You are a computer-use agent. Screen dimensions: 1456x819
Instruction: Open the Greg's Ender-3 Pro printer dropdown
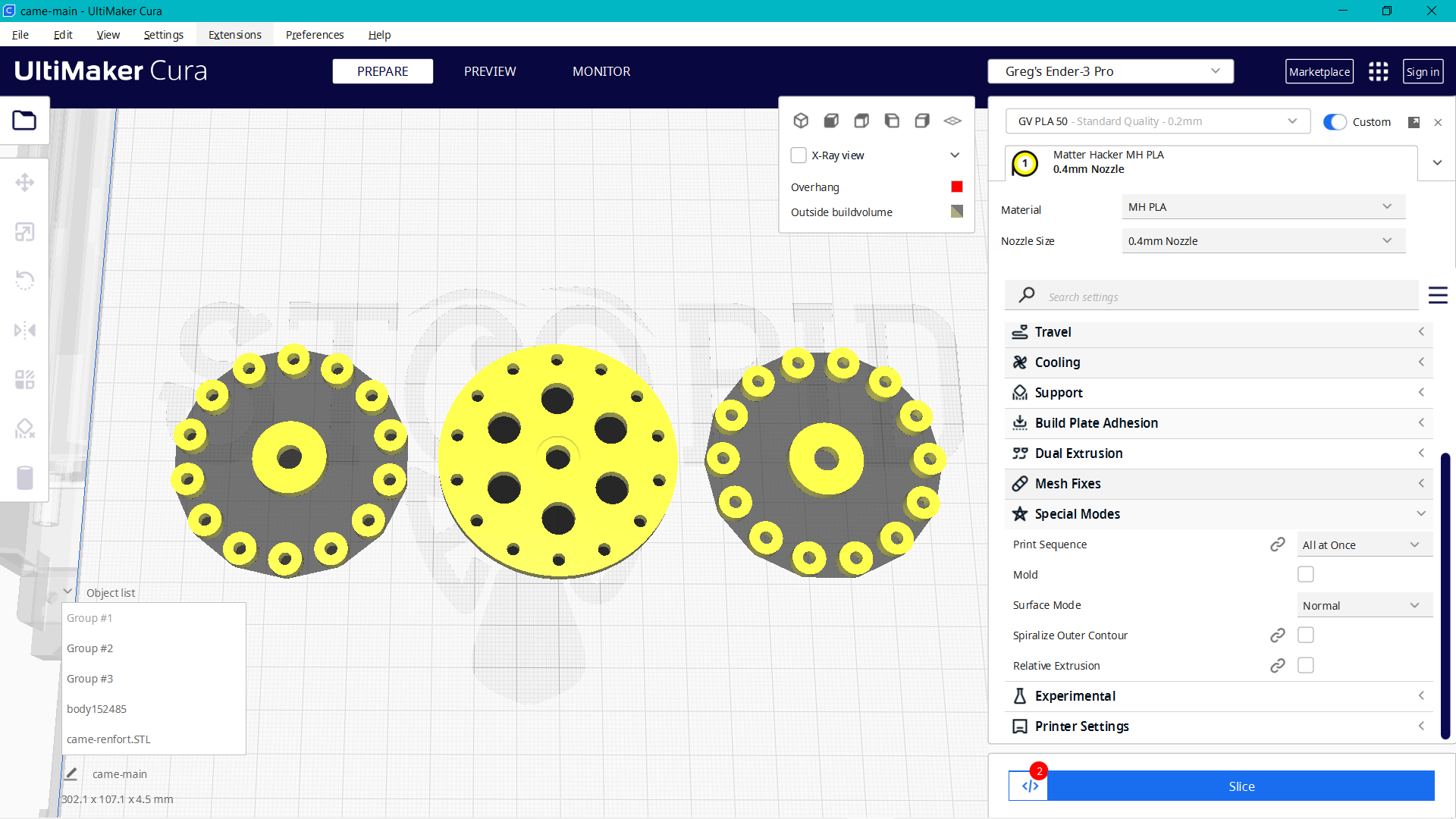pos(1110,71)
